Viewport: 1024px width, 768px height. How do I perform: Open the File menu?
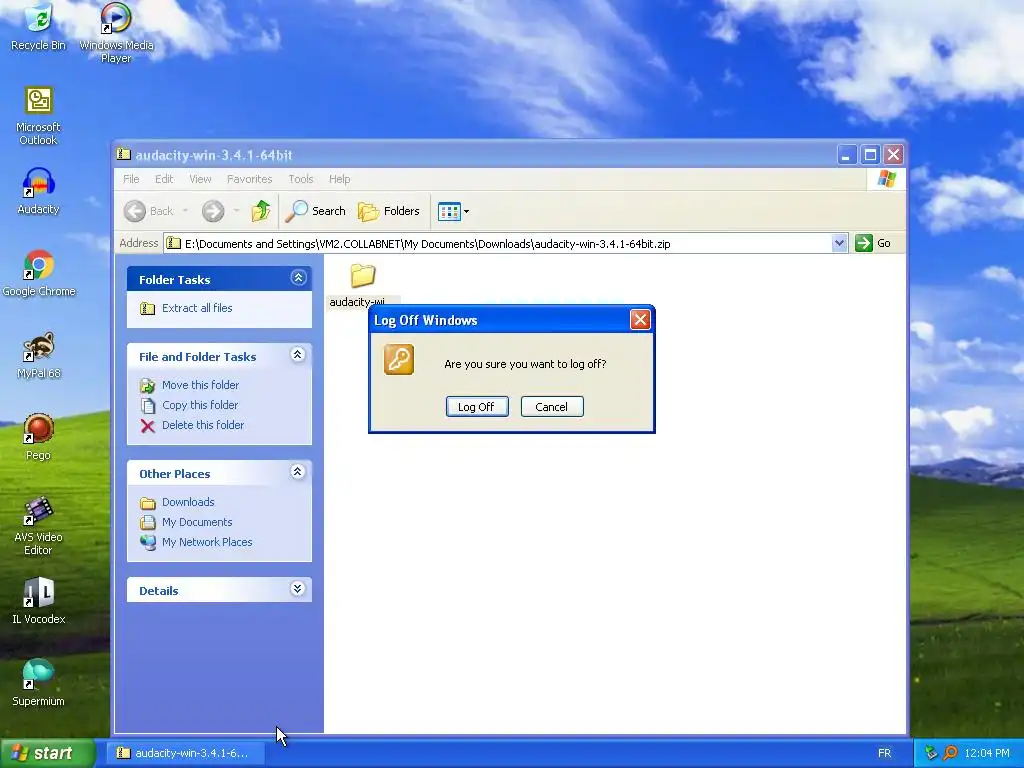coord(131,179)
